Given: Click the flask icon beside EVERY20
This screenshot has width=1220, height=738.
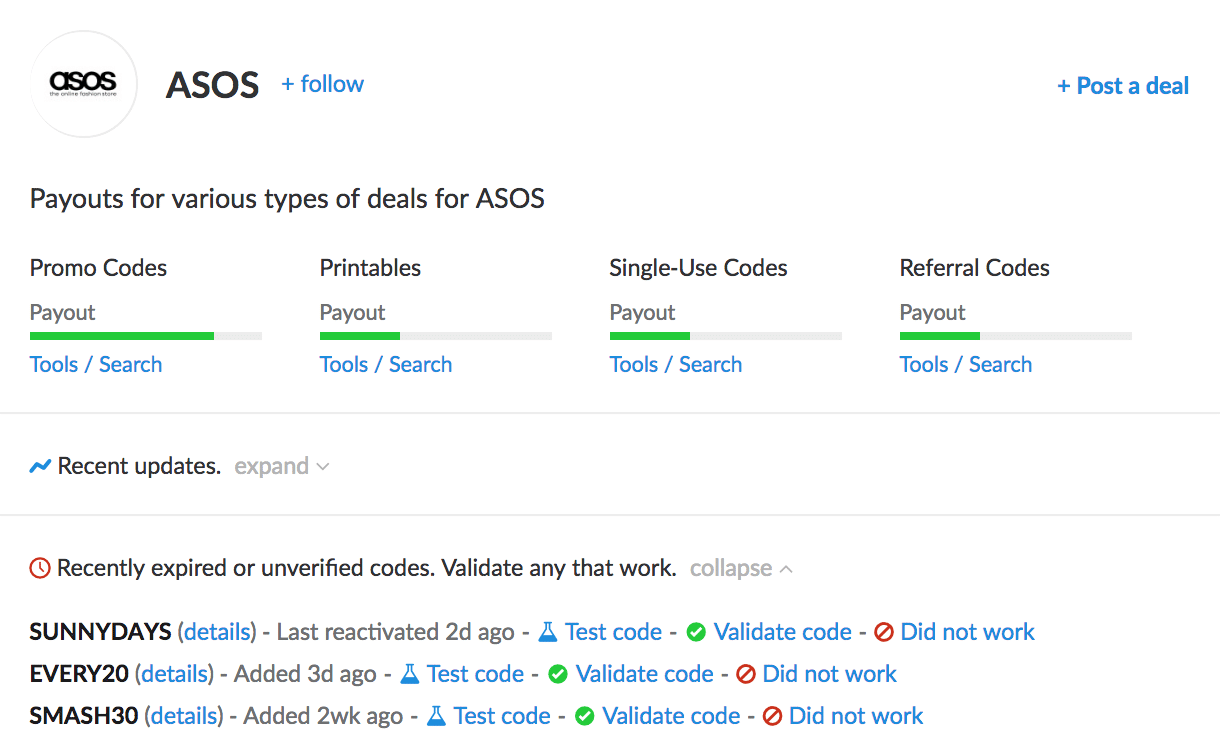Looking at the screenshot, I should [x=410, y=674].
